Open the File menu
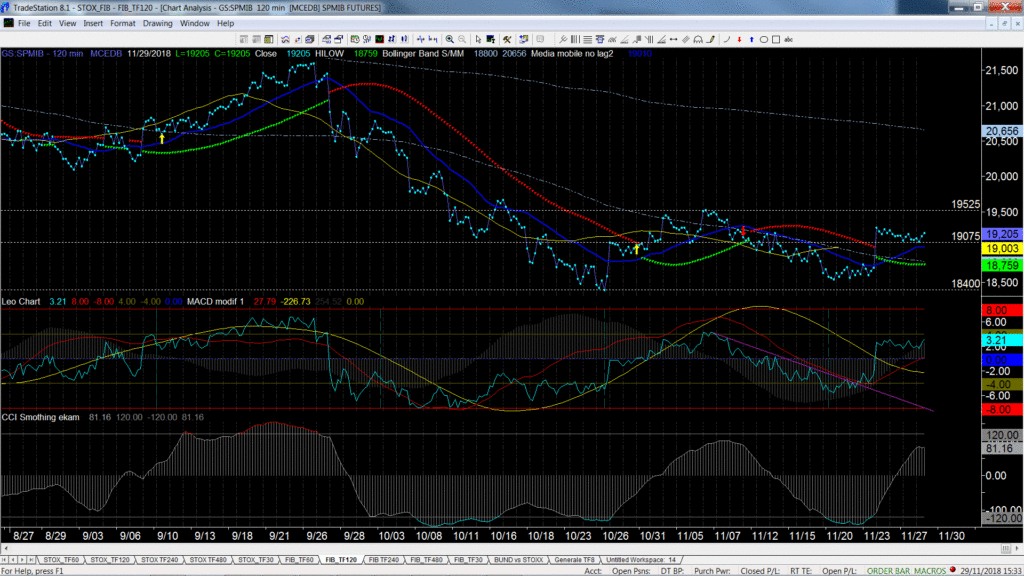This screenshot has height=576, width=1024. [24, 23]
